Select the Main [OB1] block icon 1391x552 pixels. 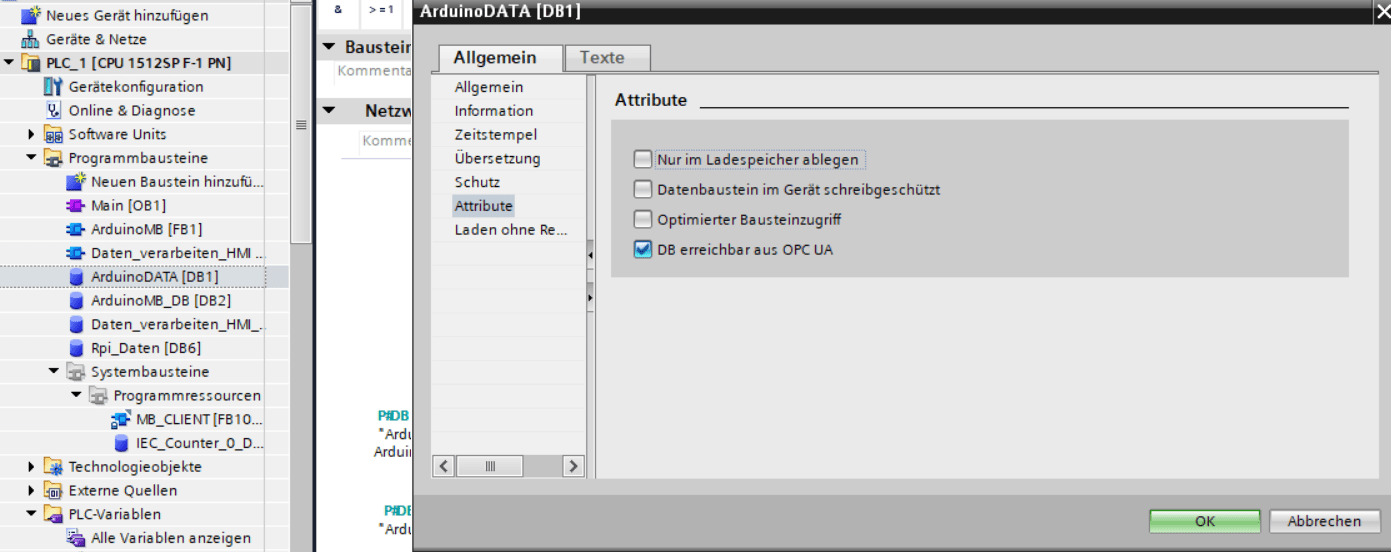click(x=76, y=206)
